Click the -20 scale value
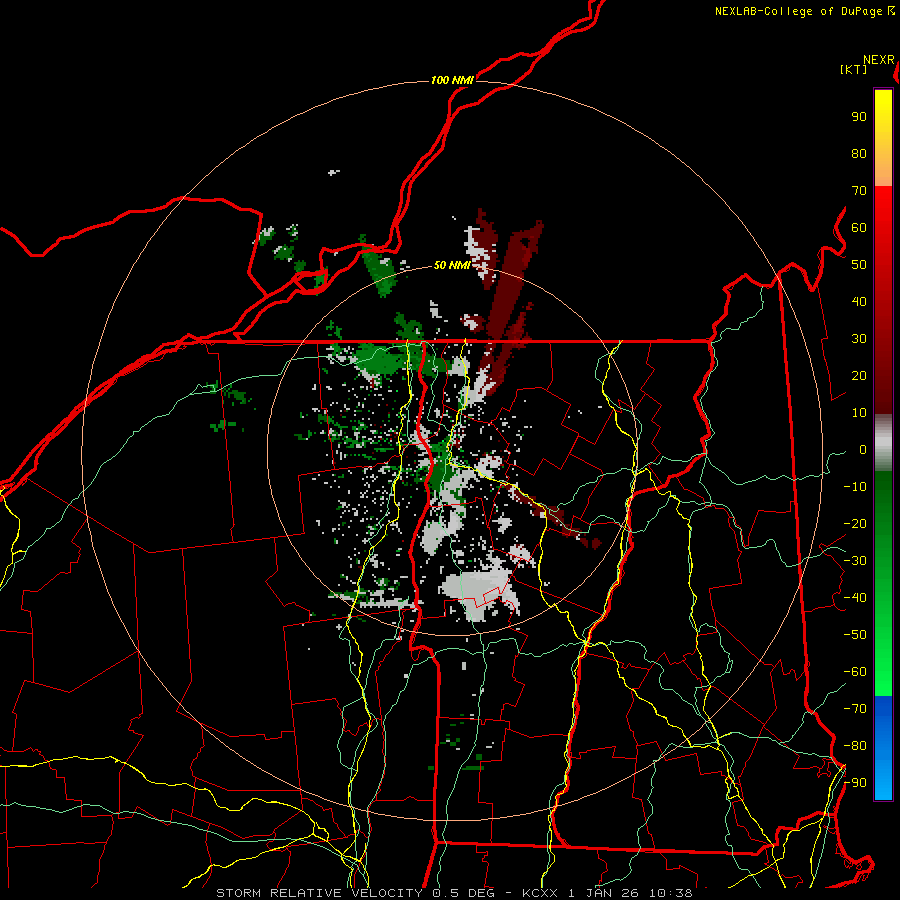This screenshot has height=900, width=900. [855, 524]
